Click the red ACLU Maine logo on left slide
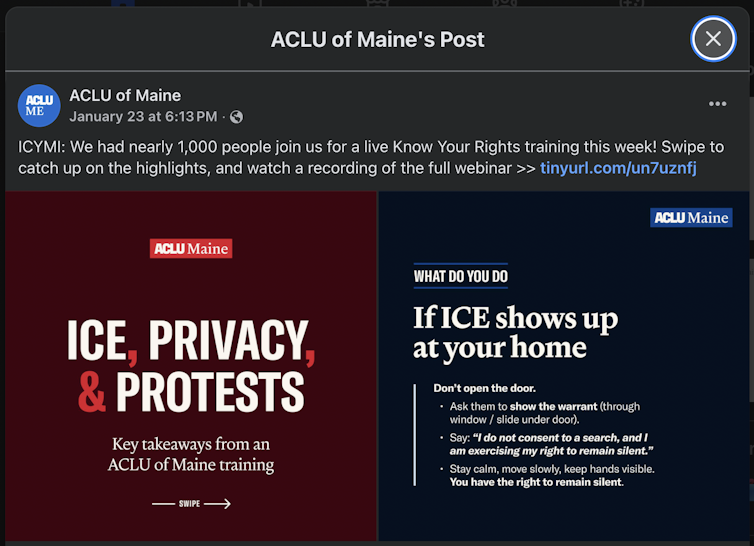 click(x=190, y=249)
